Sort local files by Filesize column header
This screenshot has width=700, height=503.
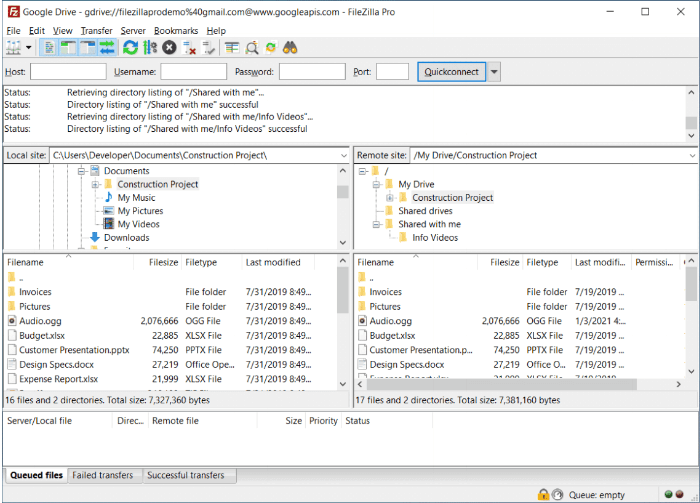[163, 262]
